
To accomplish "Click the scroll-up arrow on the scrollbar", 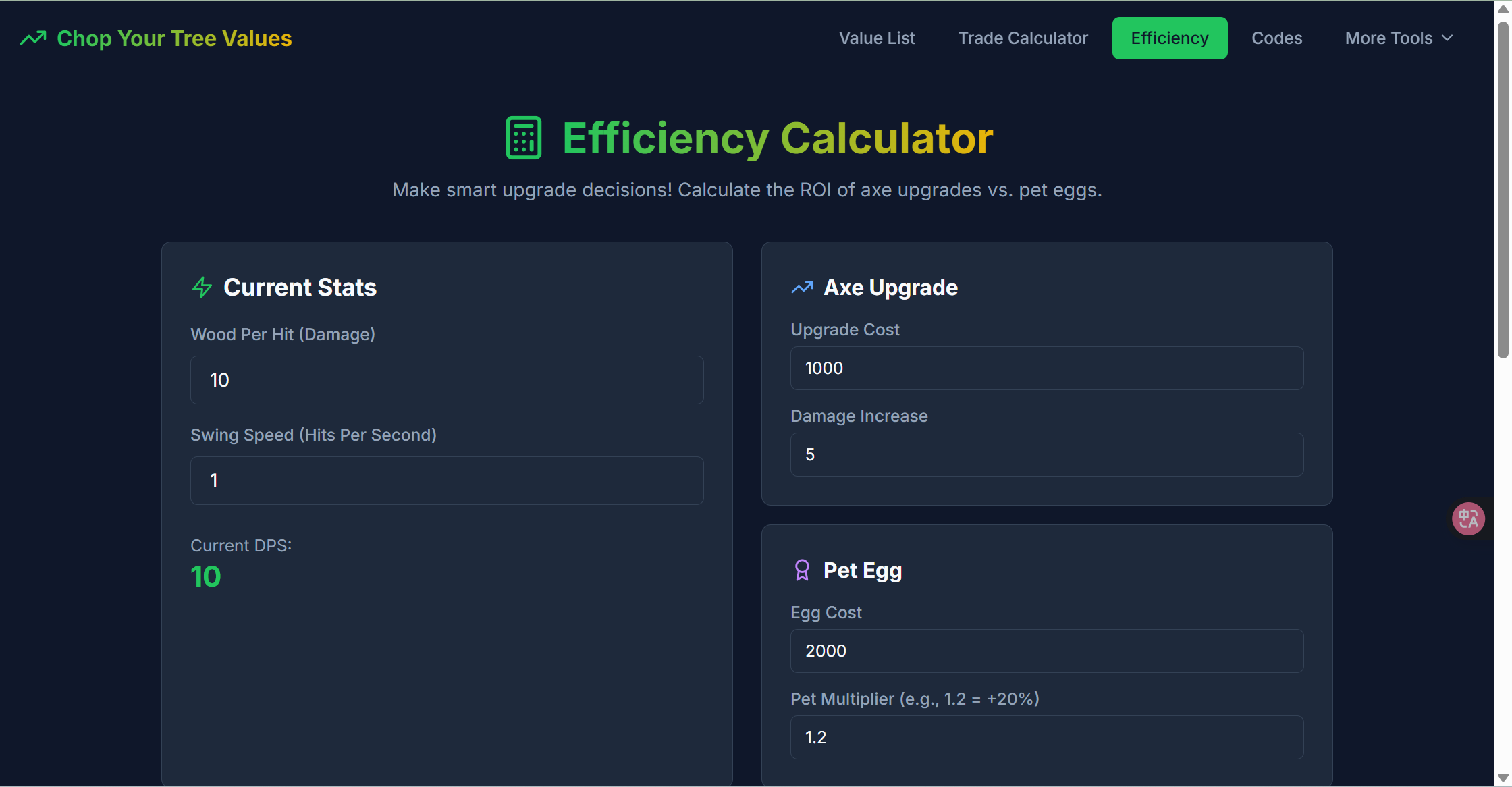I will click(1503, 9).
